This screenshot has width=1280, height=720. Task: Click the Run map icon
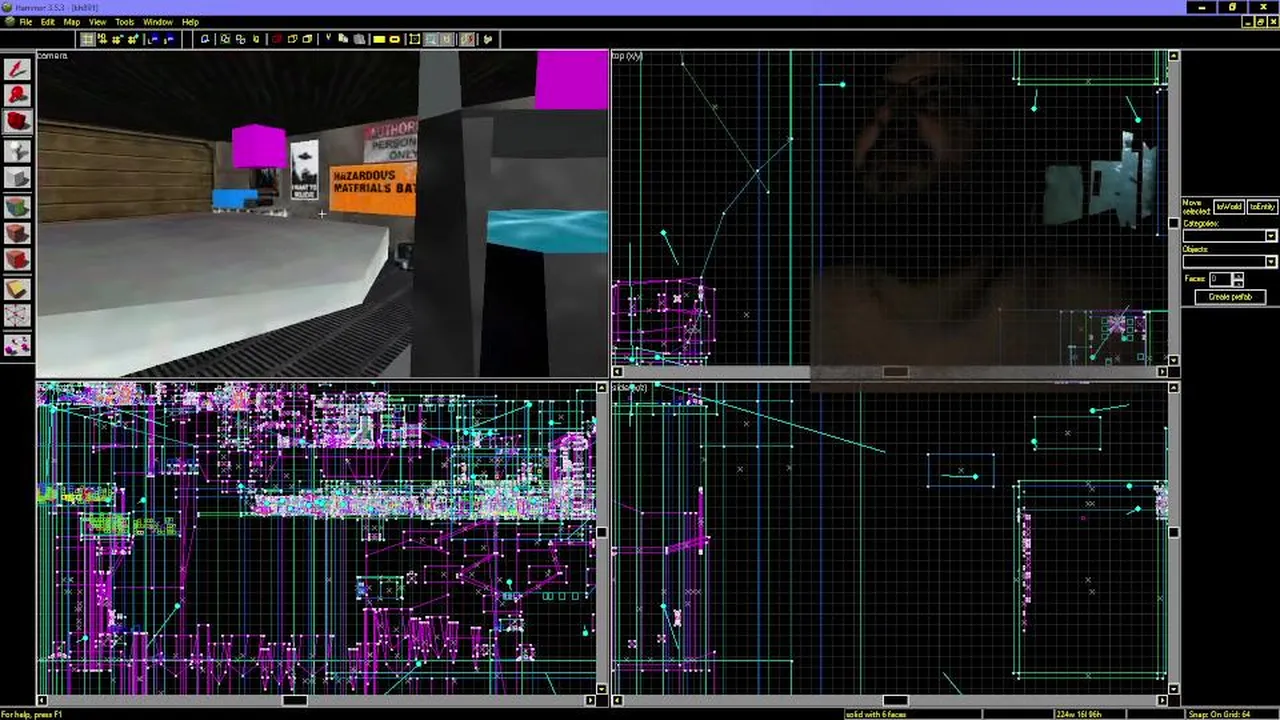[x=488, y=39]
